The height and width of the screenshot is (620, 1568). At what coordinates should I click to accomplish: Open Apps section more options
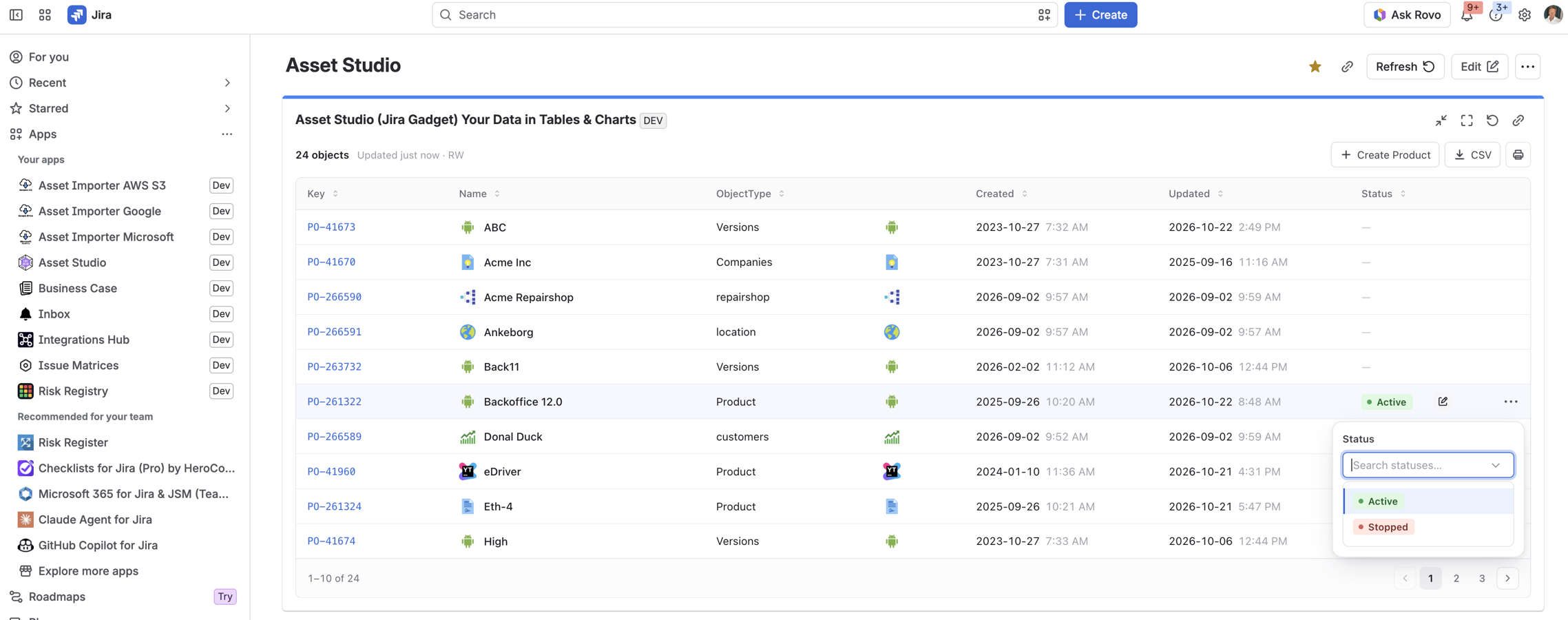coord(227,134)
